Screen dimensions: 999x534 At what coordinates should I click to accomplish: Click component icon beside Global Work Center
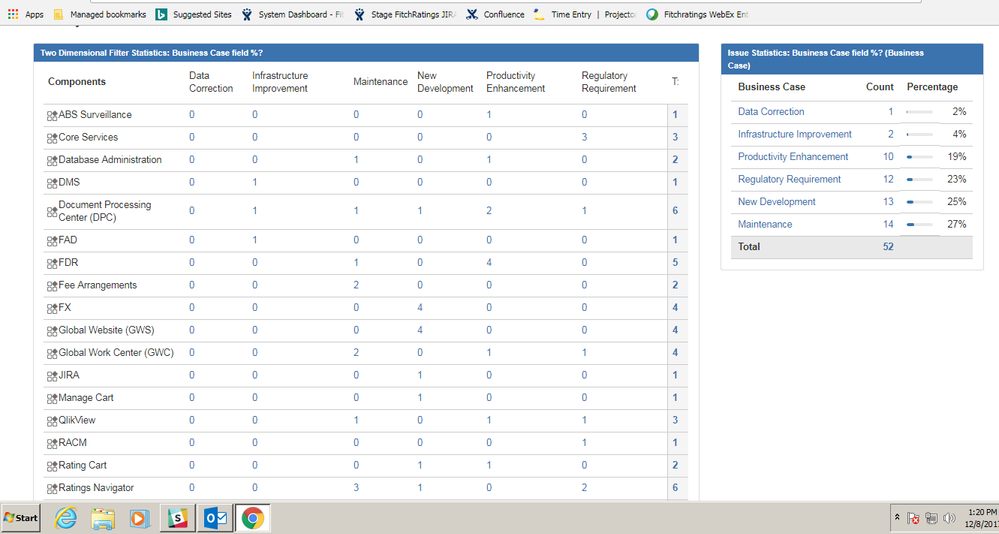(x=52, y=354)
